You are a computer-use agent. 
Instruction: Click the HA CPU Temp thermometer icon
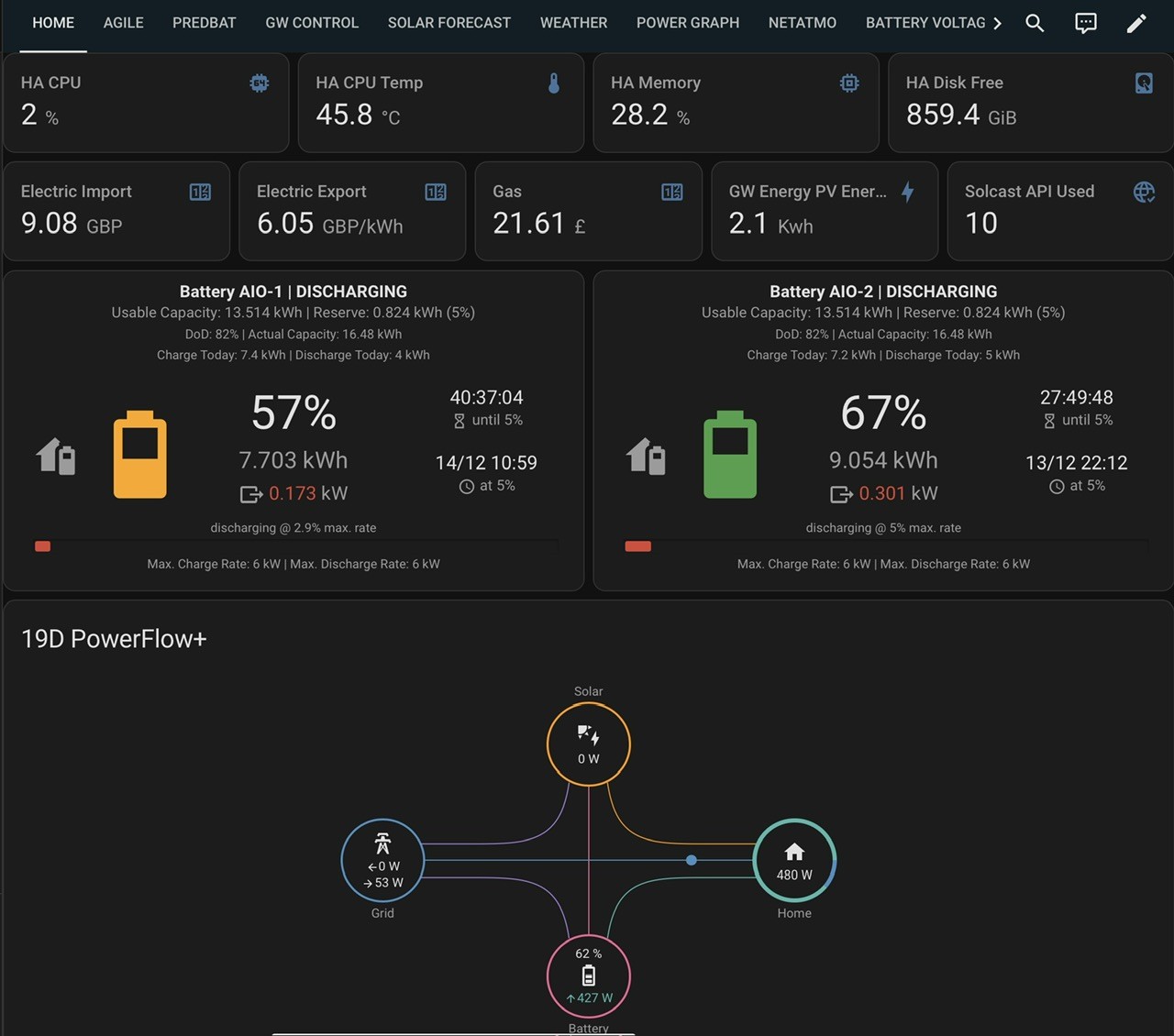(x=554, y=83)
